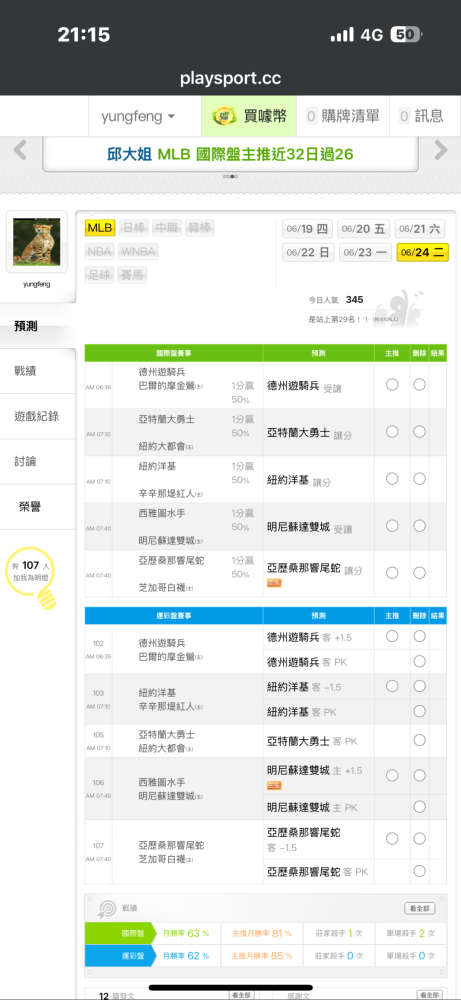Click the banner carousel page dots
The image size is (461, 1000).
(x=230, y=177)
